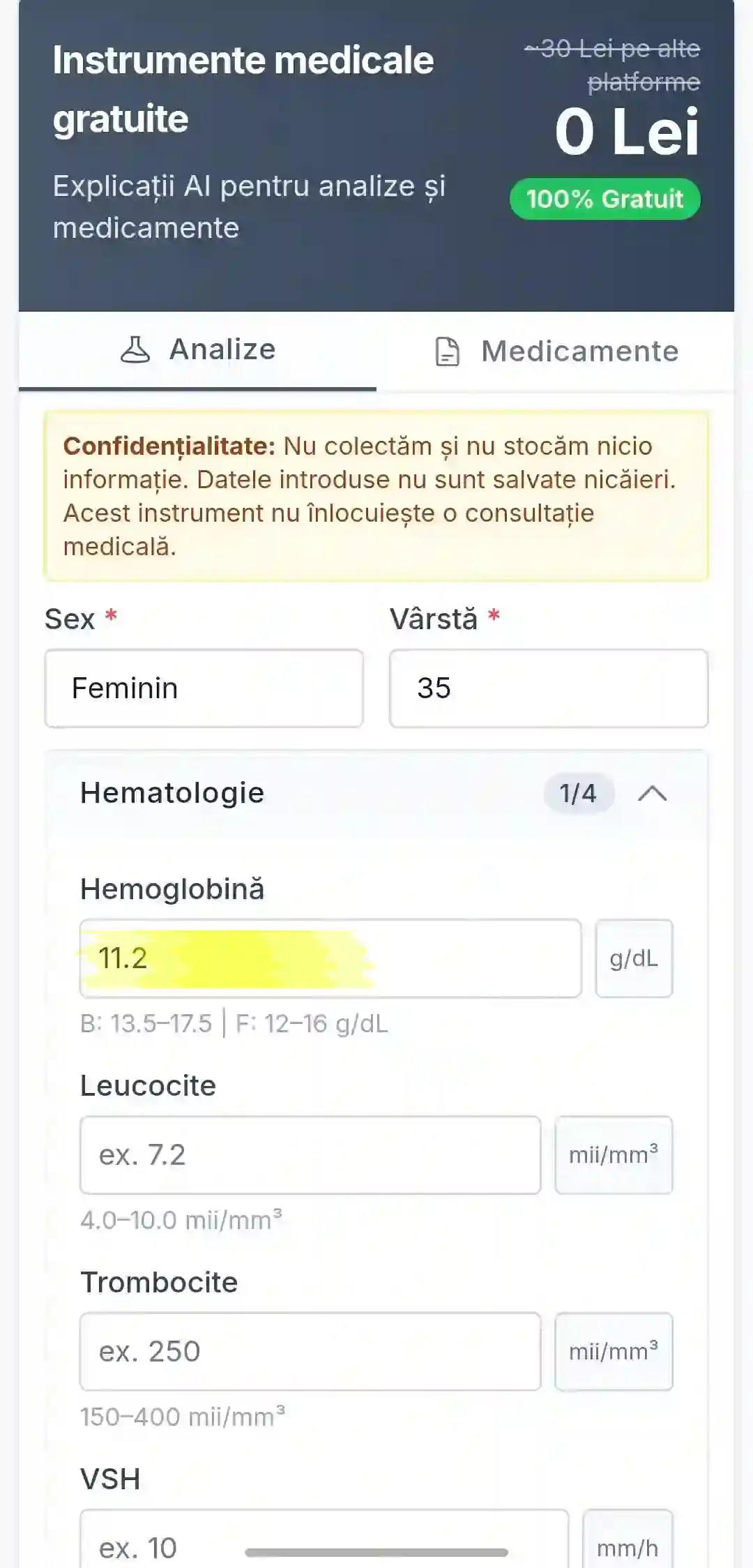Click the Leucocite input field
This screenshot has height=1568, width=753.
click(310, 1154)
